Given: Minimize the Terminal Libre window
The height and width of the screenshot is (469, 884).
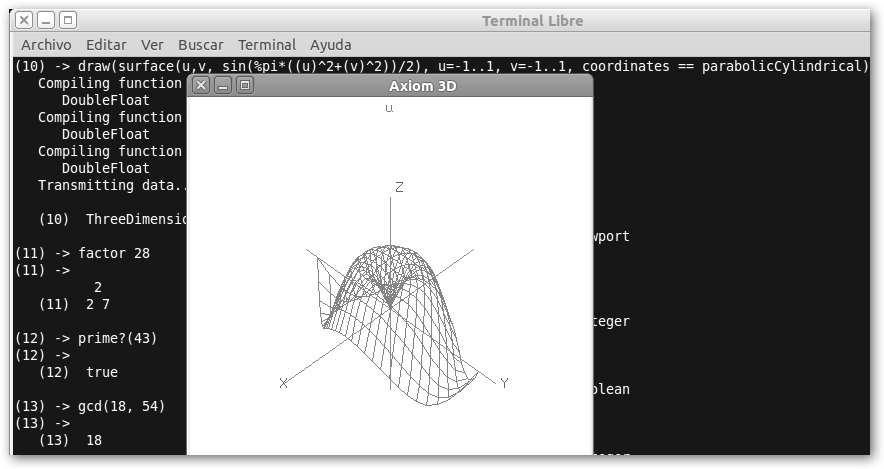Looking at the screenshot, I should [46, 20].
